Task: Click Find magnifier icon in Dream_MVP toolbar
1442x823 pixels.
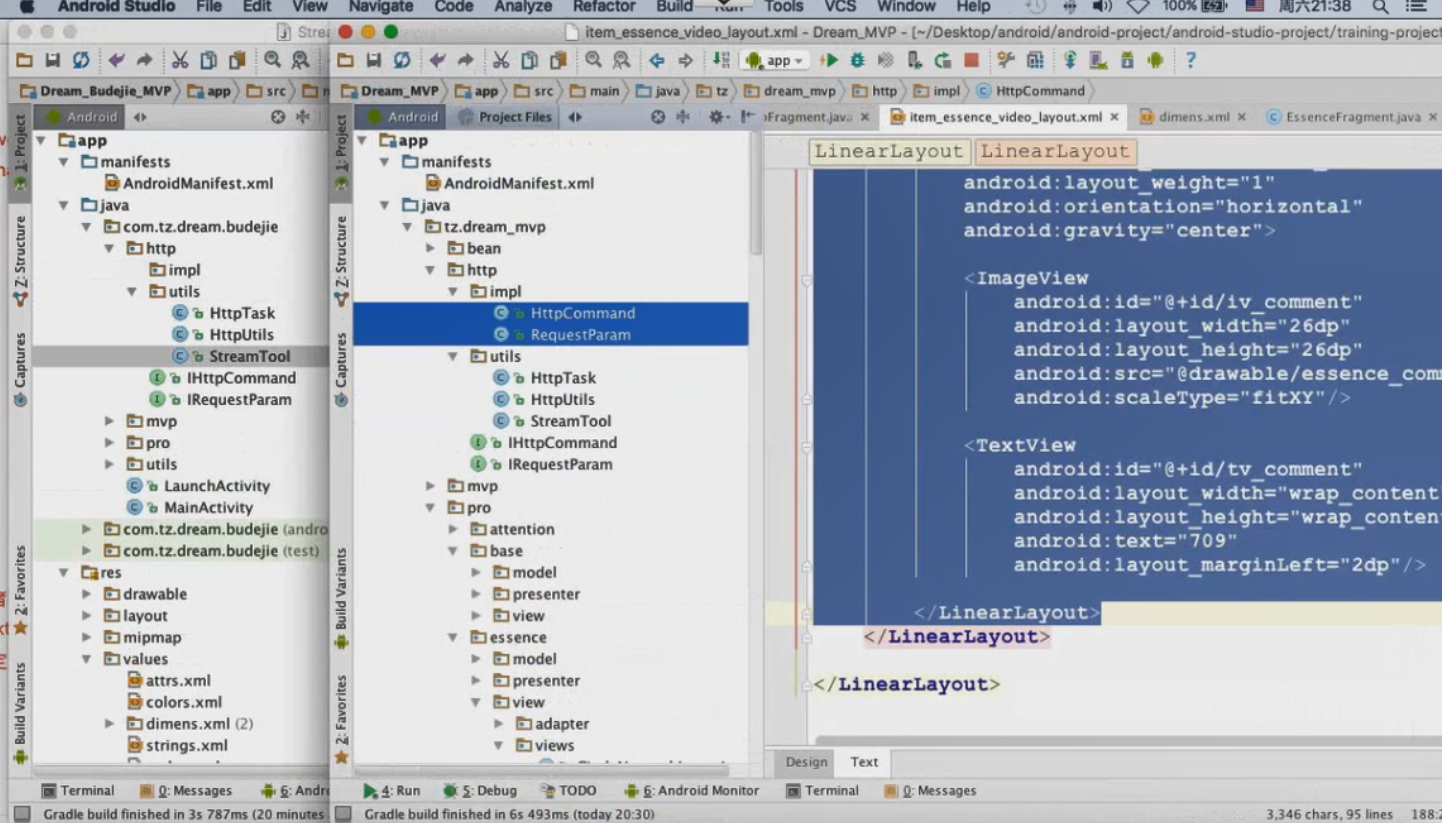Action: point(593,60)
